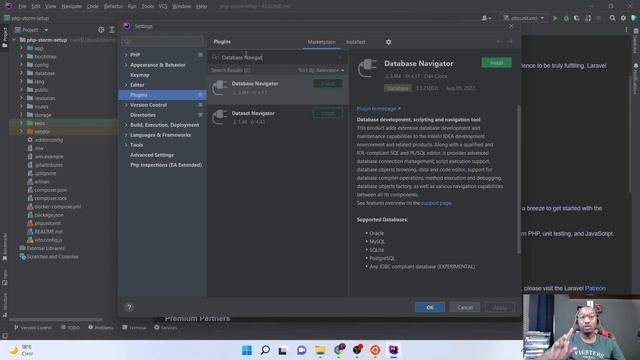The width and height of the screenshot is (640, 360).
Task: Click Database Navigator plugin icon in results list
Action: point(220,87)
